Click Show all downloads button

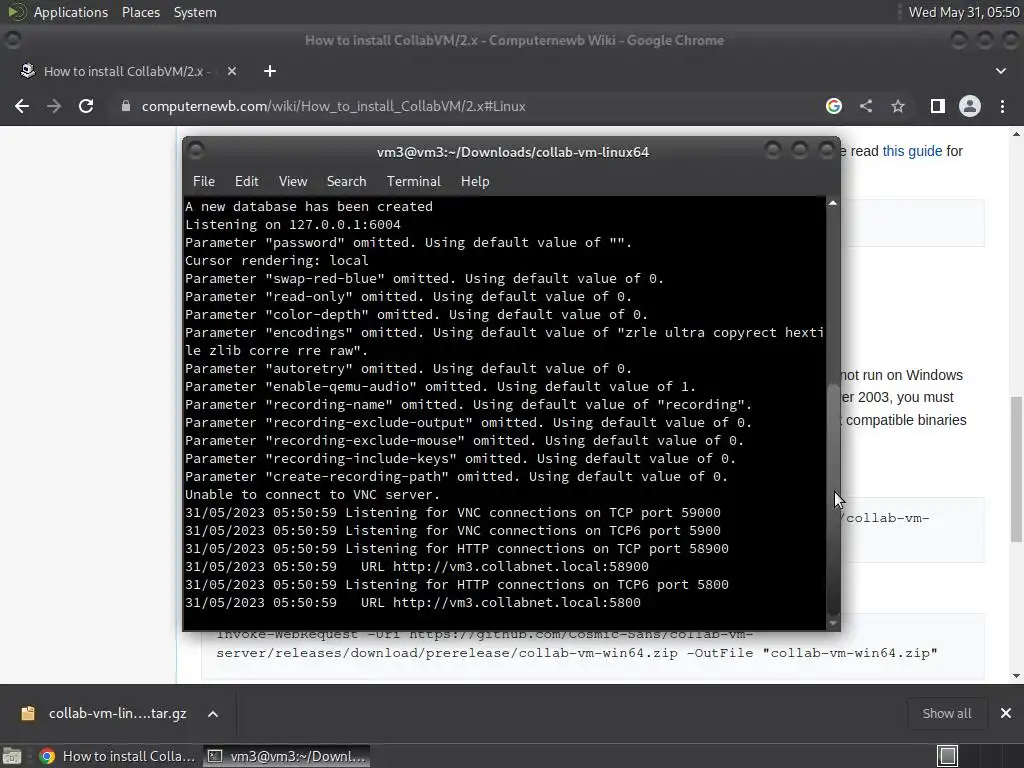(x=946, y=713)
